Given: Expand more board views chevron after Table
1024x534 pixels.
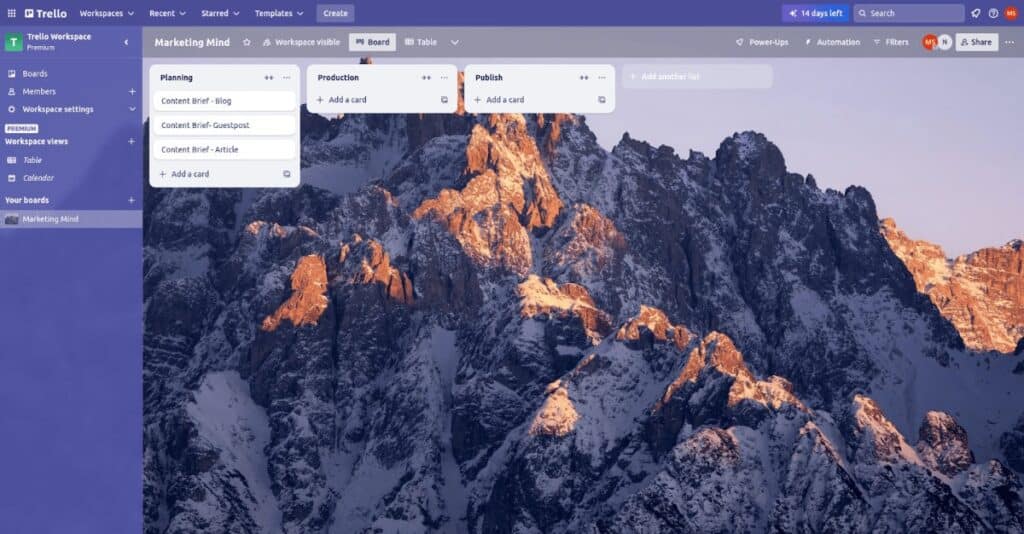Looking at the screenshot, I should pos(455,42).
